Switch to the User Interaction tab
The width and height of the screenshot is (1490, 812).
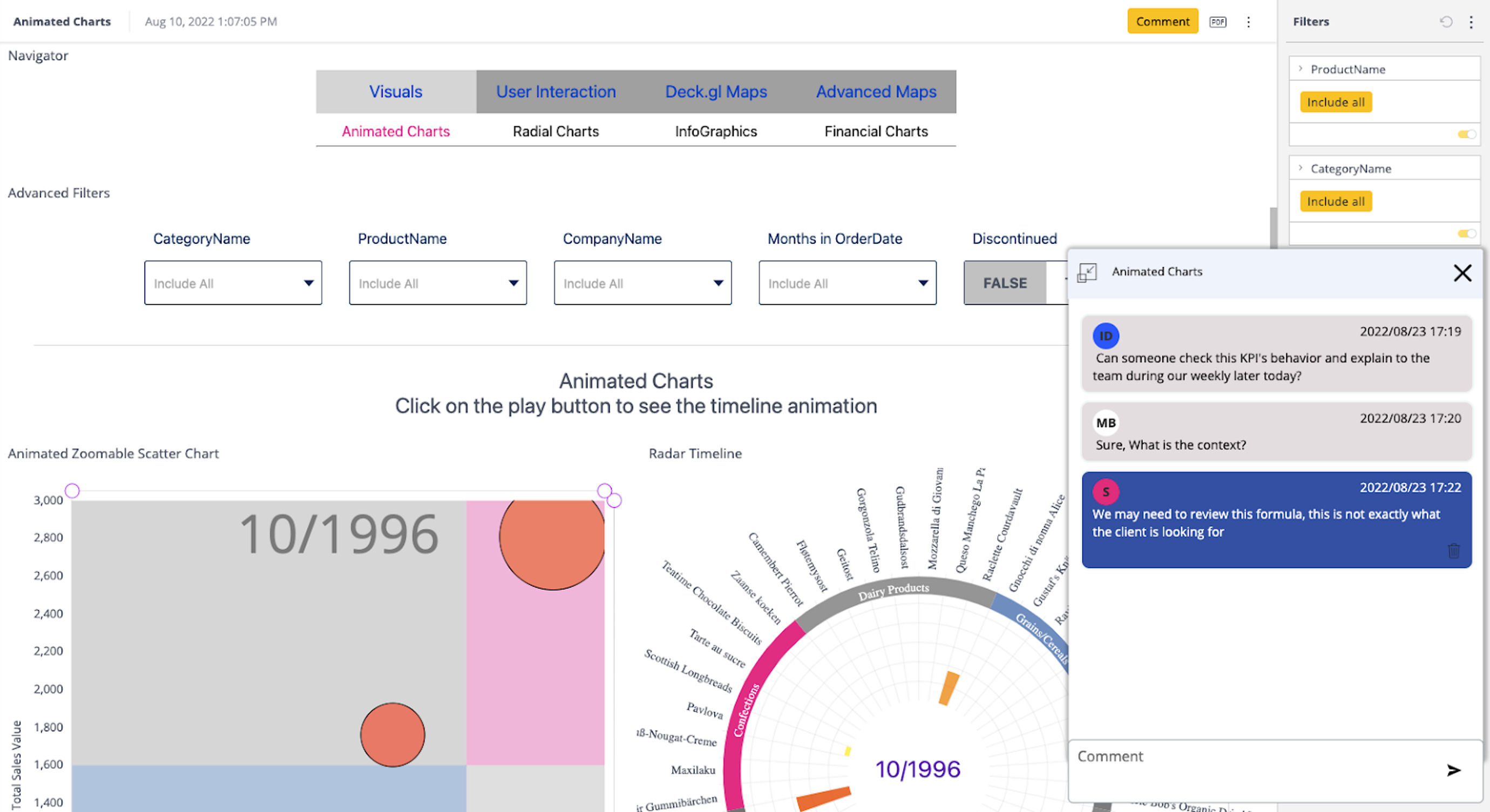pyautogui.click(x=556, y=91)
